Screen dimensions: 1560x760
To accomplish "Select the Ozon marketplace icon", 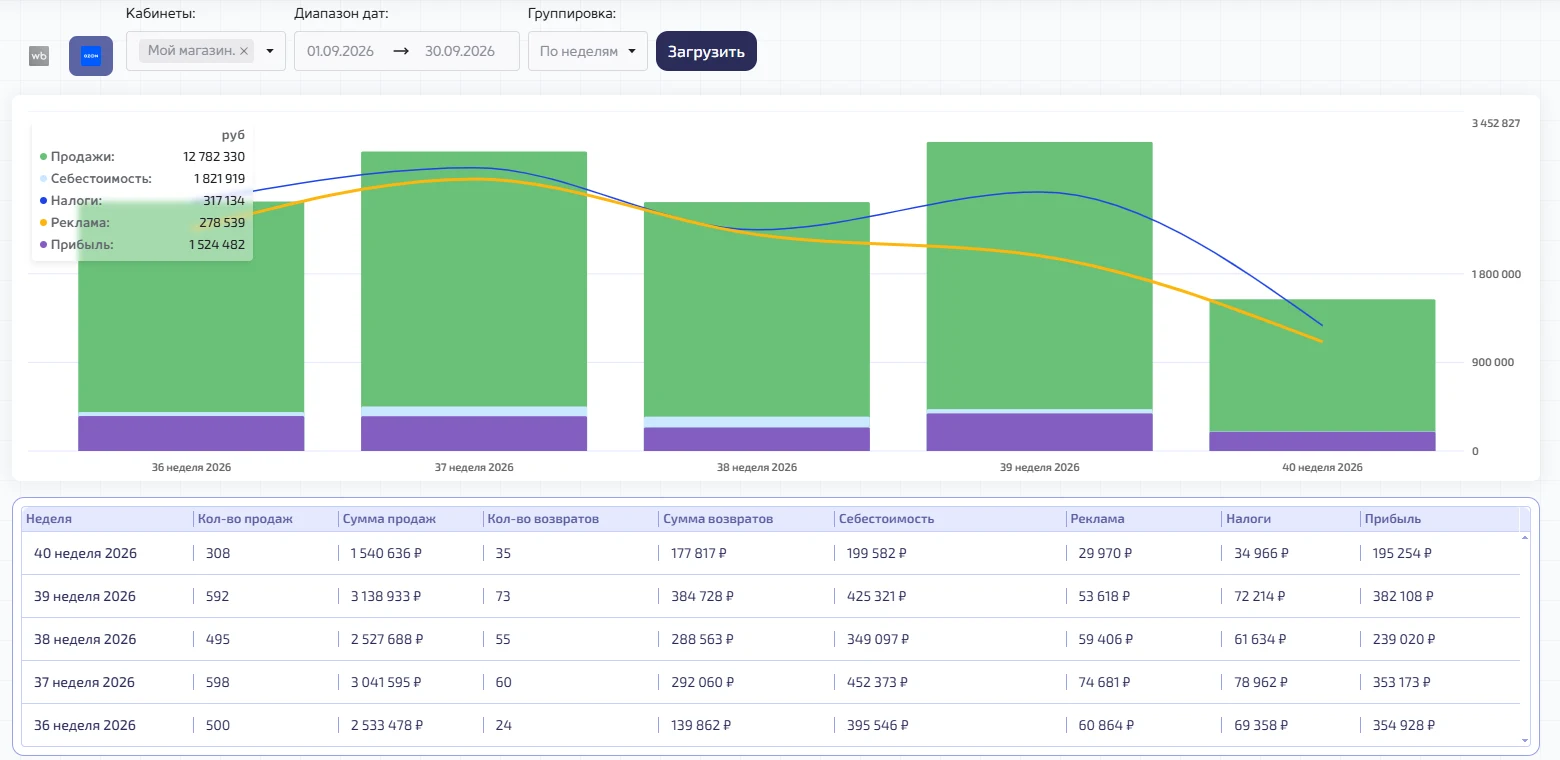I will 91,56.
